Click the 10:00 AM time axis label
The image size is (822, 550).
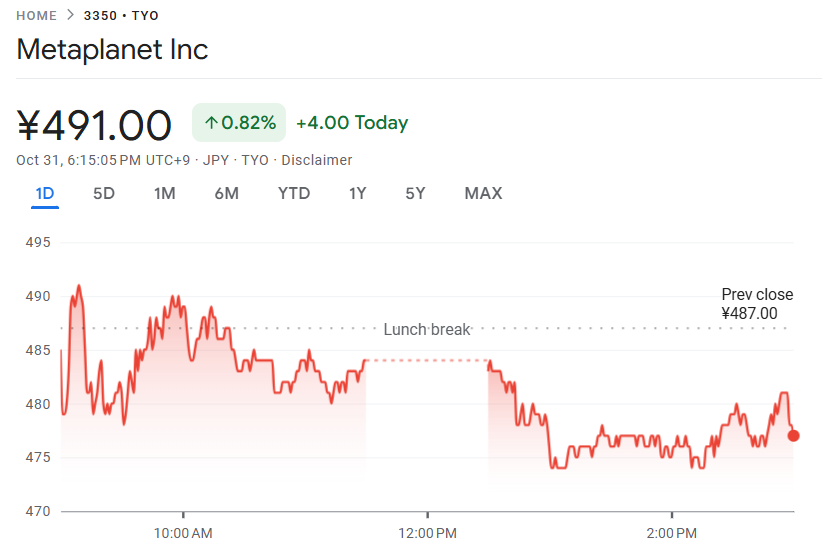[184, 530]
